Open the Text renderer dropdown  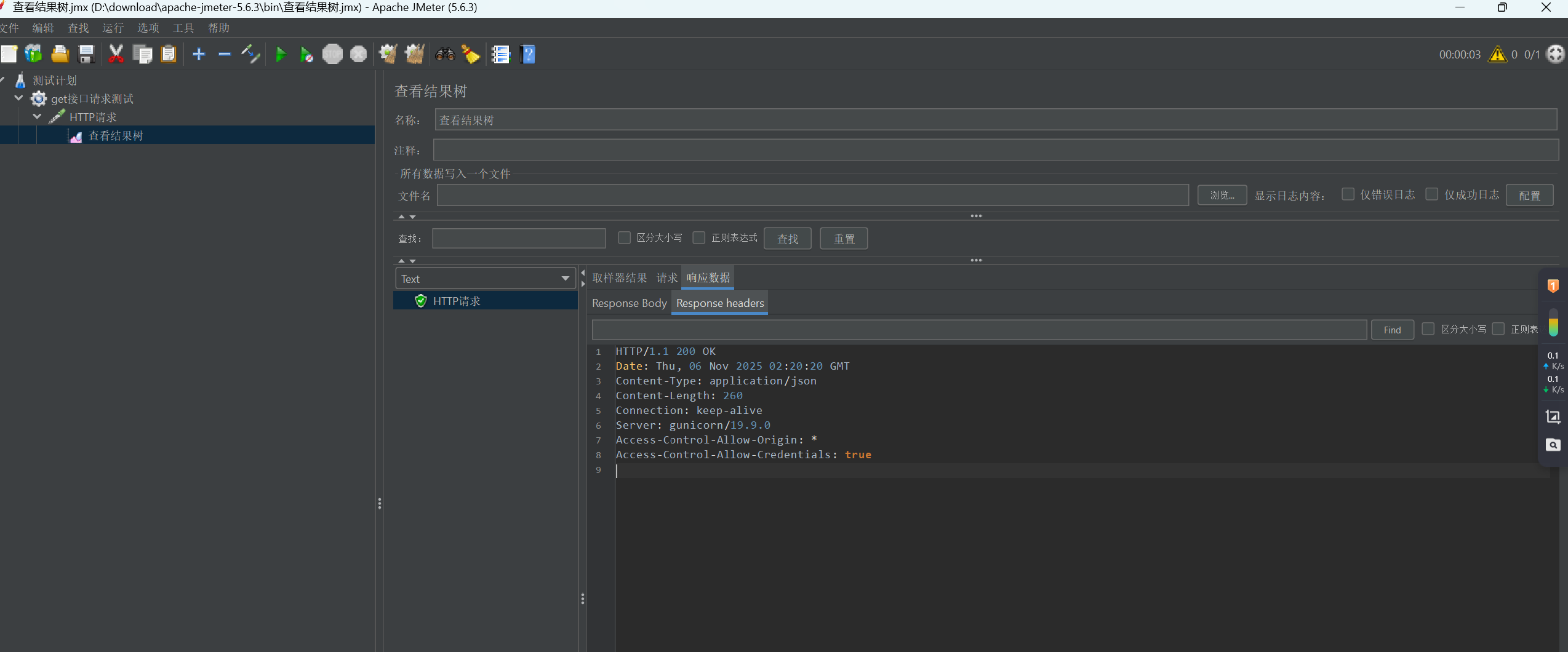click(x=486, y=279)
